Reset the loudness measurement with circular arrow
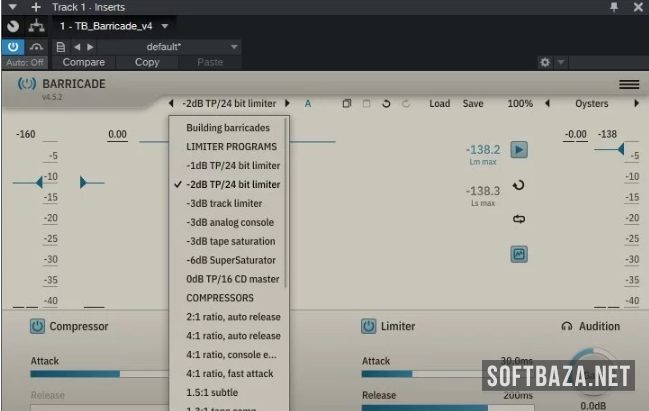This screenshot has height=411, width=649. coord(519,186)
